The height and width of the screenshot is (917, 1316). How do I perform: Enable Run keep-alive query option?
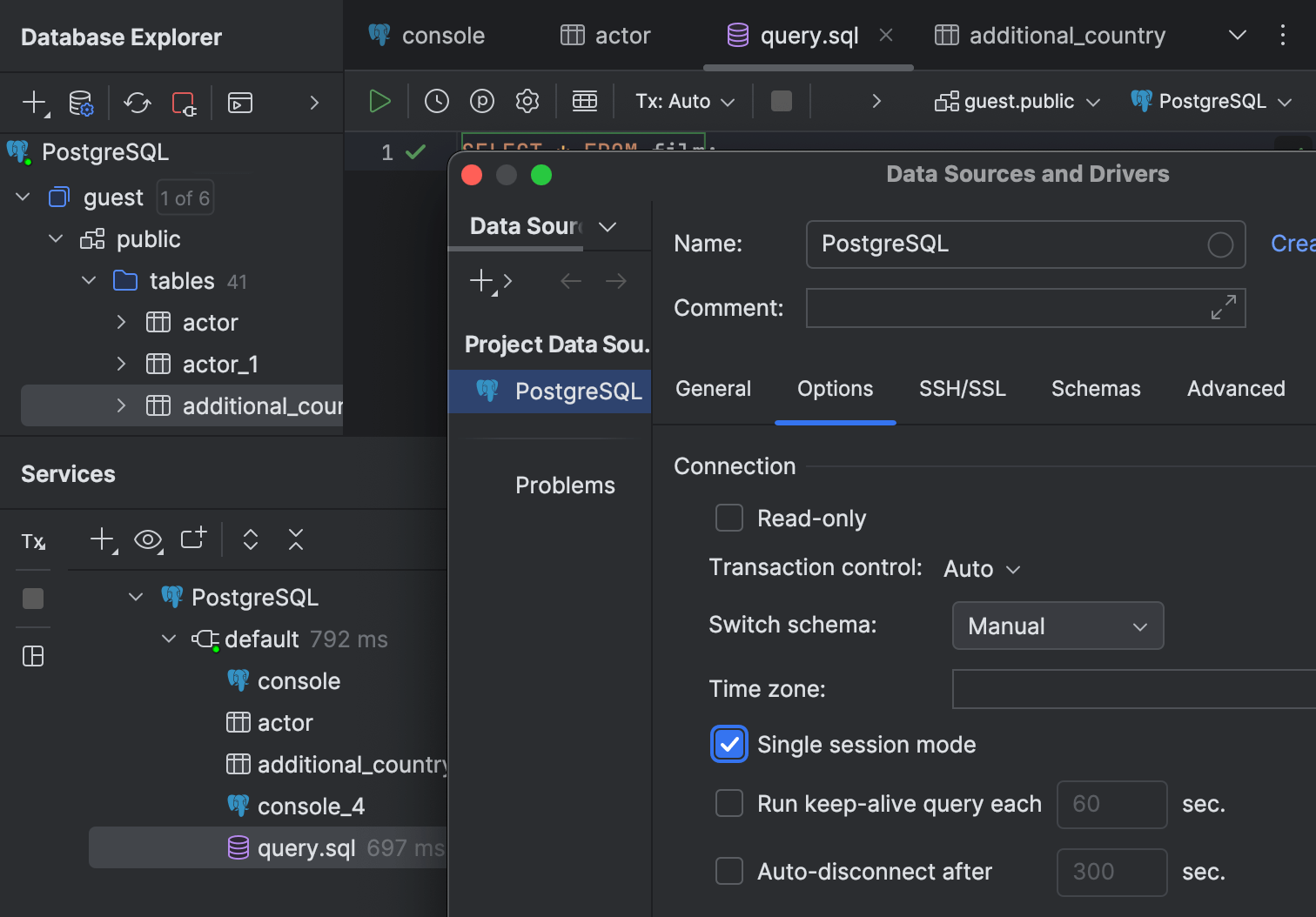tap(728, 803)
